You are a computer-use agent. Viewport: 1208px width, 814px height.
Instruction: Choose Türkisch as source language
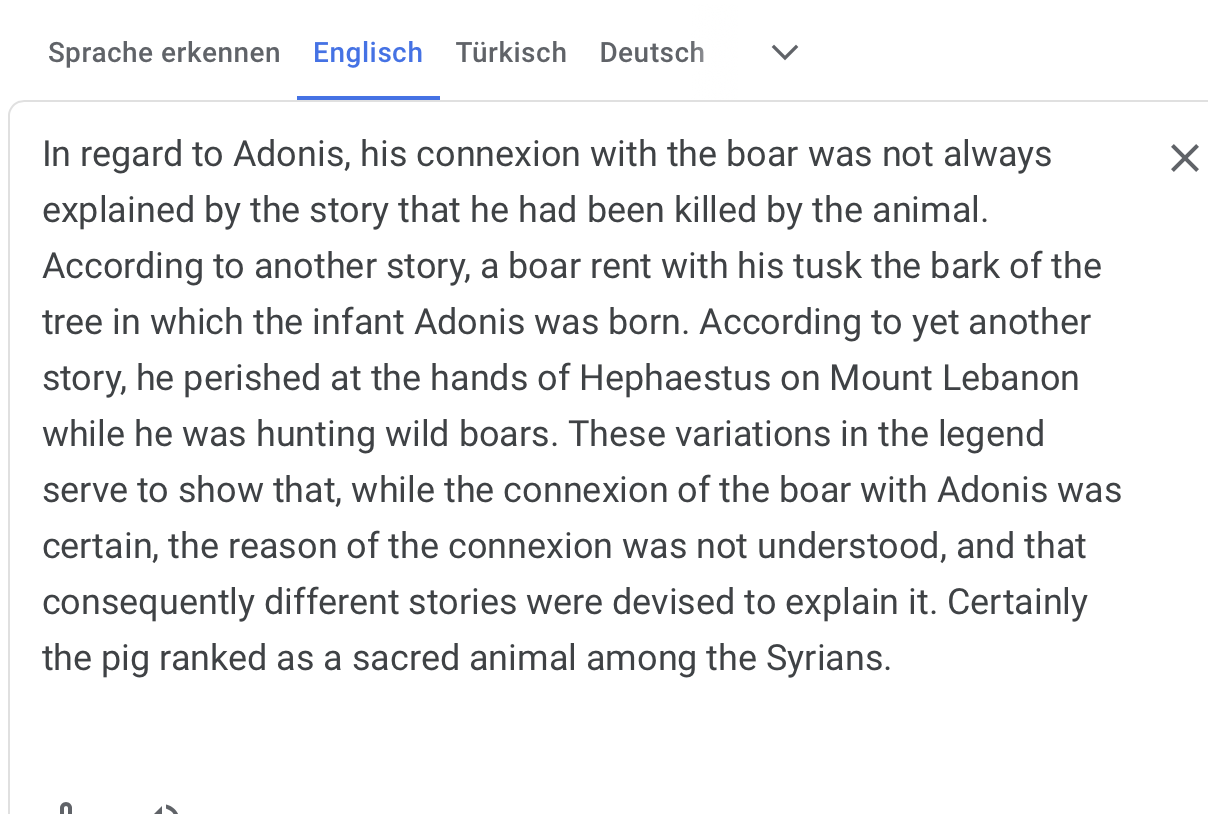click(511, 53)
